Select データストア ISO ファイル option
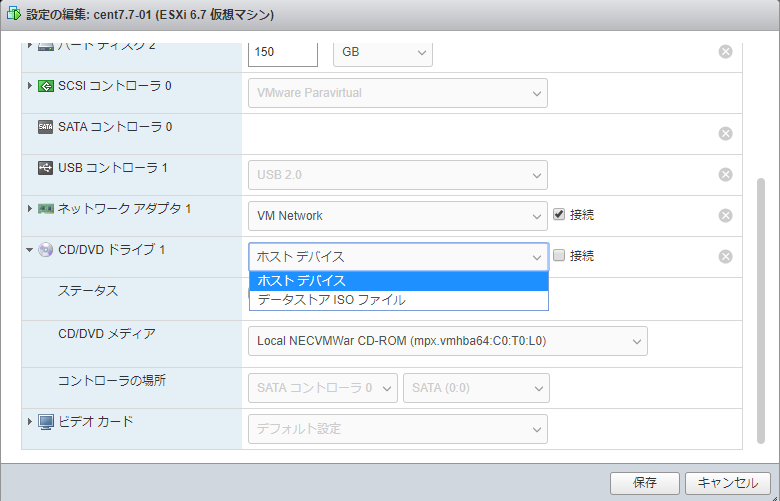This screenshot has height=501, width=780. tap(399, 301)
